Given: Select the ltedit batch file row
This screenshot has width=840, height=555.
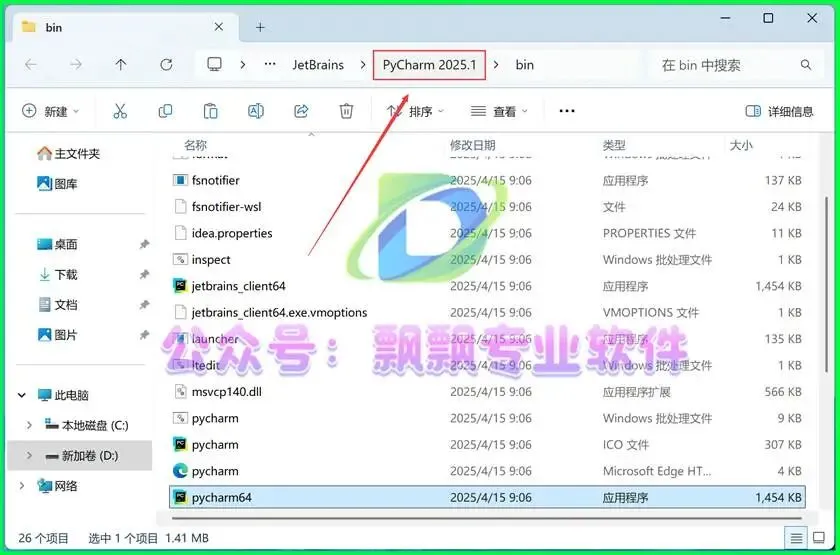Looking at the screenshot, I should pos(487,365).
